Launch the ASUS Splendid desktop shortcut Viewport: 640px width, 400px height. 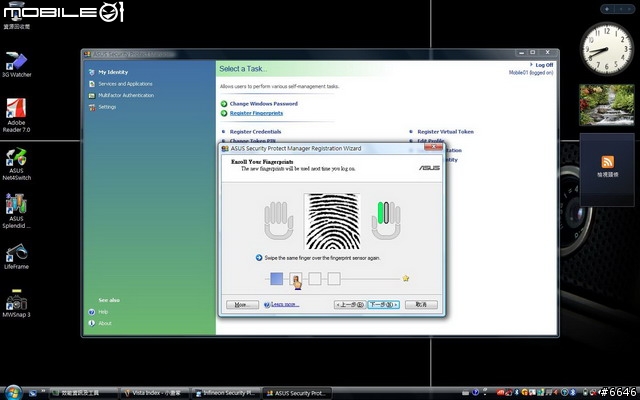tap(16, 211)
